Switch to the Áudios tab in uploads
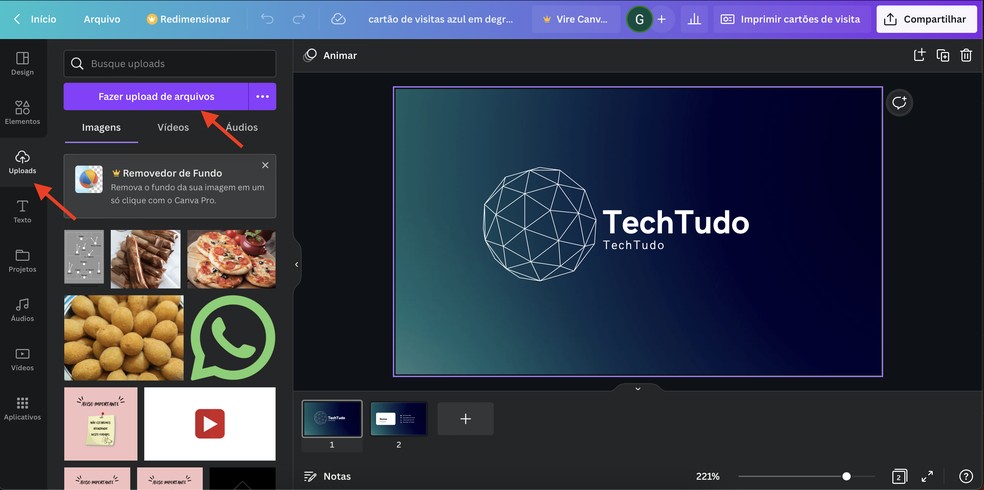The width and height of the screenshot is (984, 490). click(x=242, y=127)
